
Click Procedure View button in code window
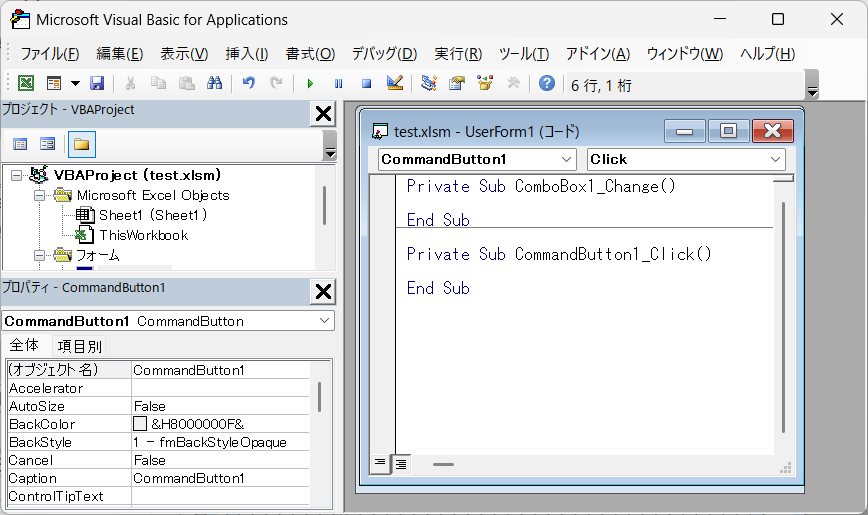coord(380,464)
